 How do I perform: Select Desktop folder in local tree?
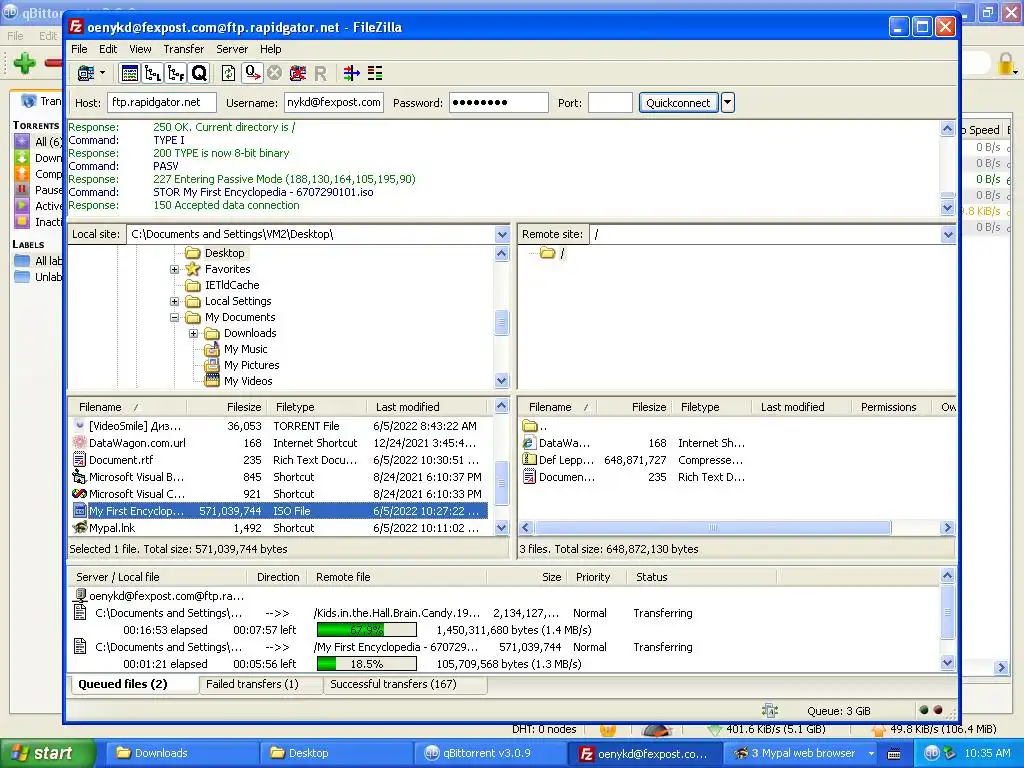(224, 253)
